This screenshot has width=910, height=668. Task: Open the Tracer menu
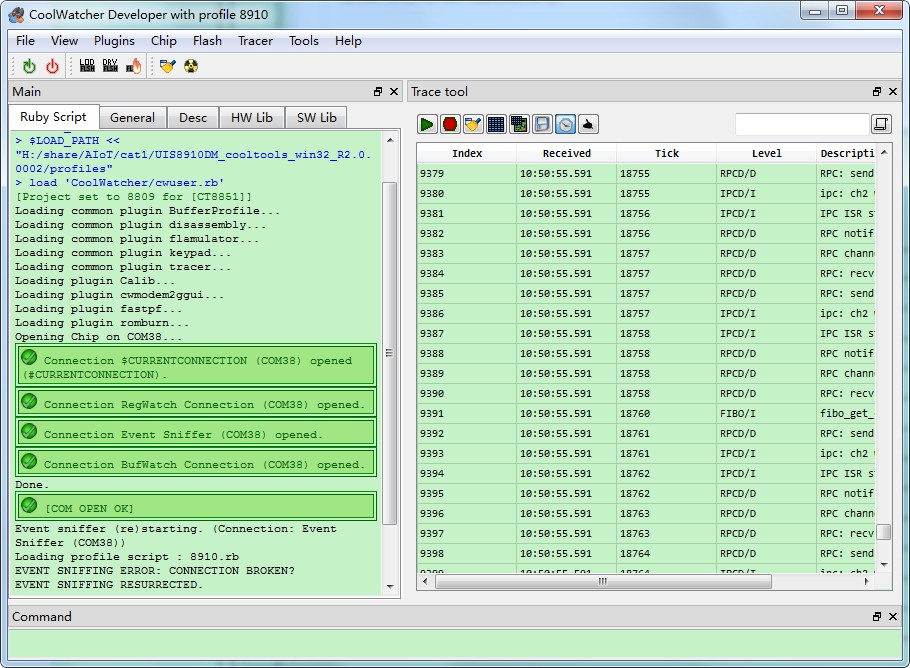pos(255,41)
